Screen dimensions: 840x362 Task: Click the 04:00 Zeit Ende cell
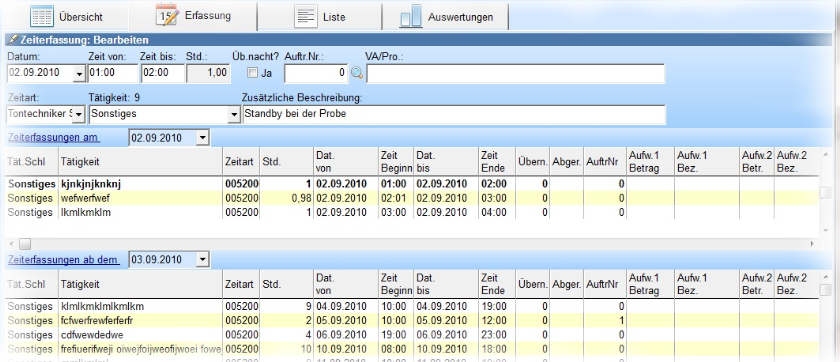(497, 212)
